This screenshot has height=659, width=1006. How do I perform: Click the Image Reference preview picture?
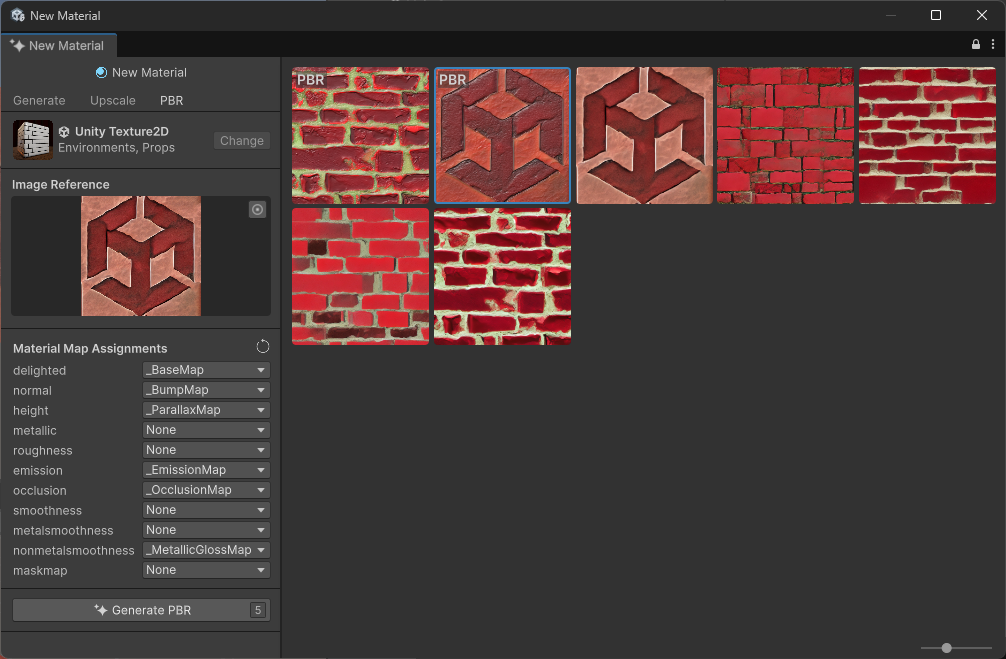click(141, 256)
